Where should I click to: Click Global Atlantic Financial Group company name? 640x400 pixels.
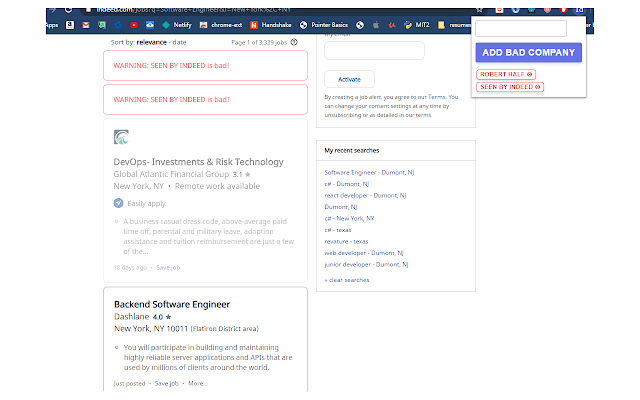coord(171,174)
